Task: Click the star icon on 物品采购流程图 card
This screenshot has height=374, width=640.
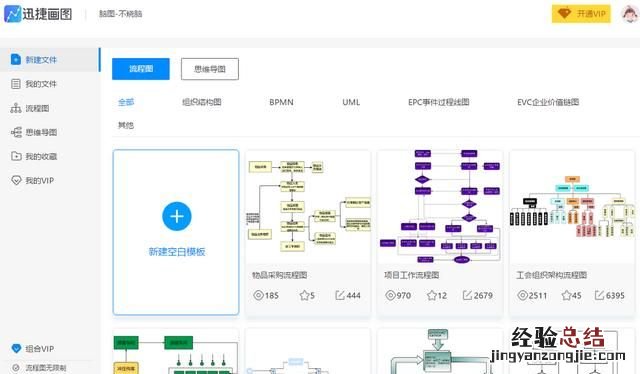Action: pos(304,295)
